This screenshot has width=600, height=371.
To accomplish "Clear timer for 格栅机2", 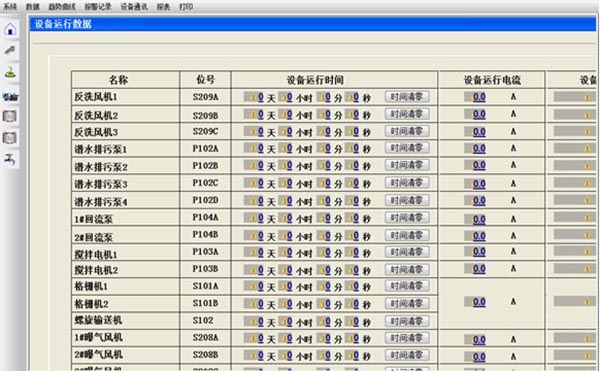I will pyautogui.click(x=407, y=304).
